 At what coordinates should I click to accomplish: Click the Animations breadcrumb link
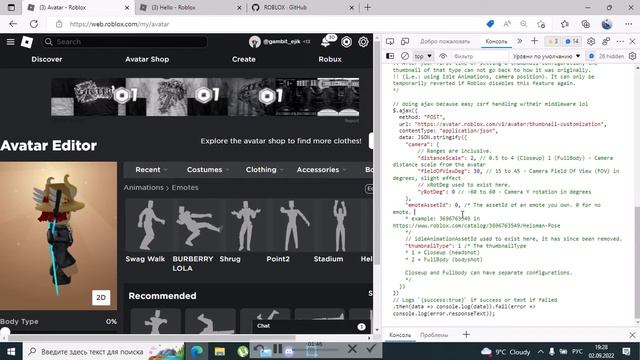click(x=143, y=187)
